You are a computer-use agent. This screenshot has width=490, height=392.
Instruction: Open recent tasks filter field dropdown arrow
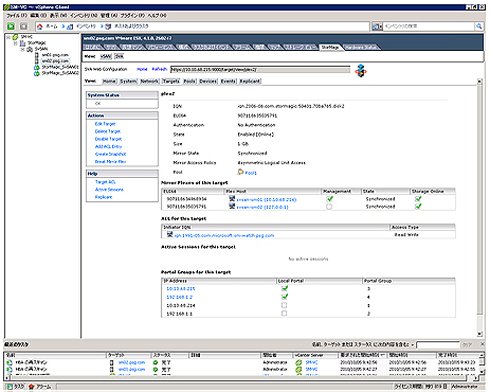pyautogui.click(x=413, y=344)
